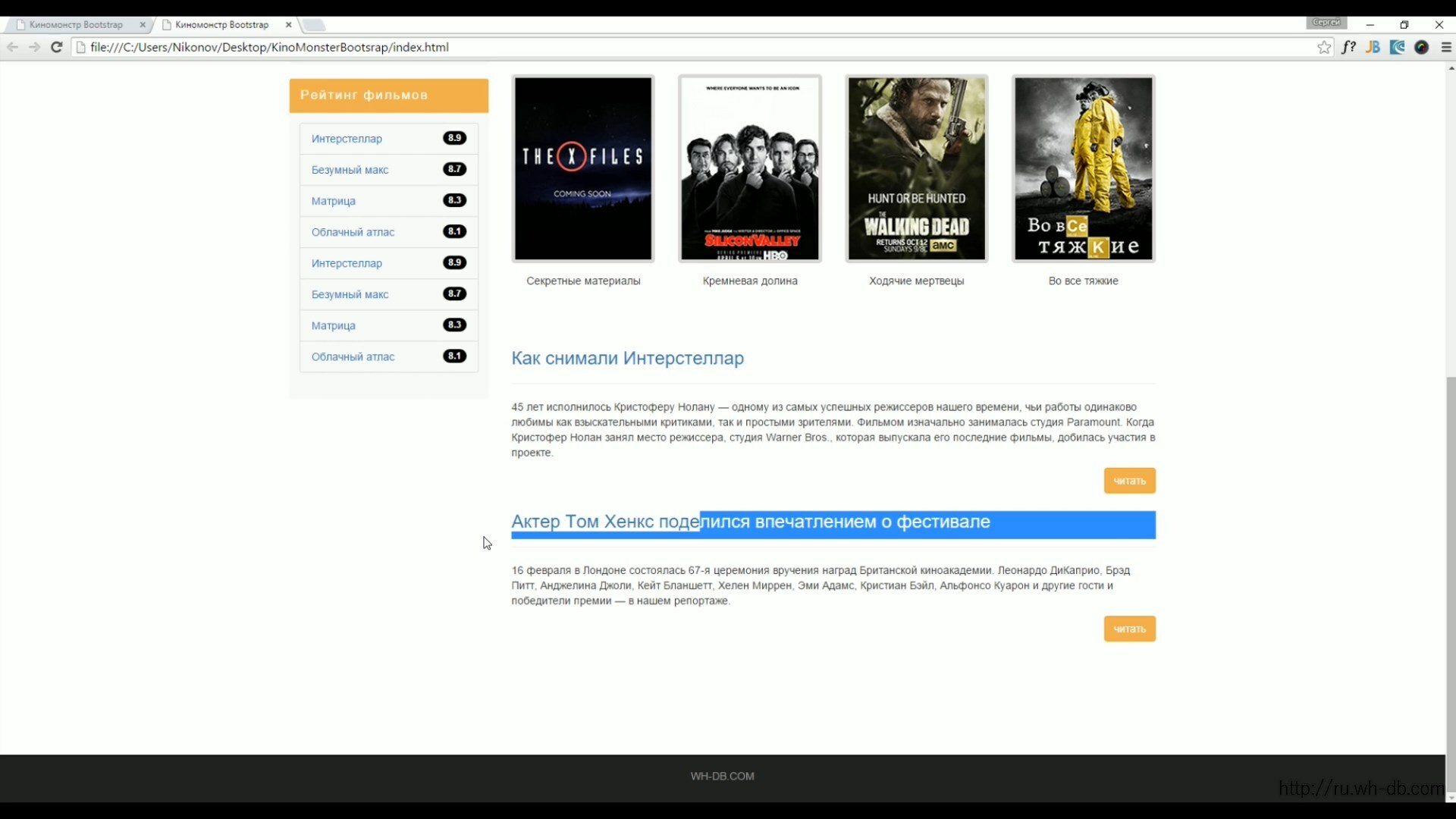Click the browser forward arrow
The image size is (1456, 819).
click(35, 47)
